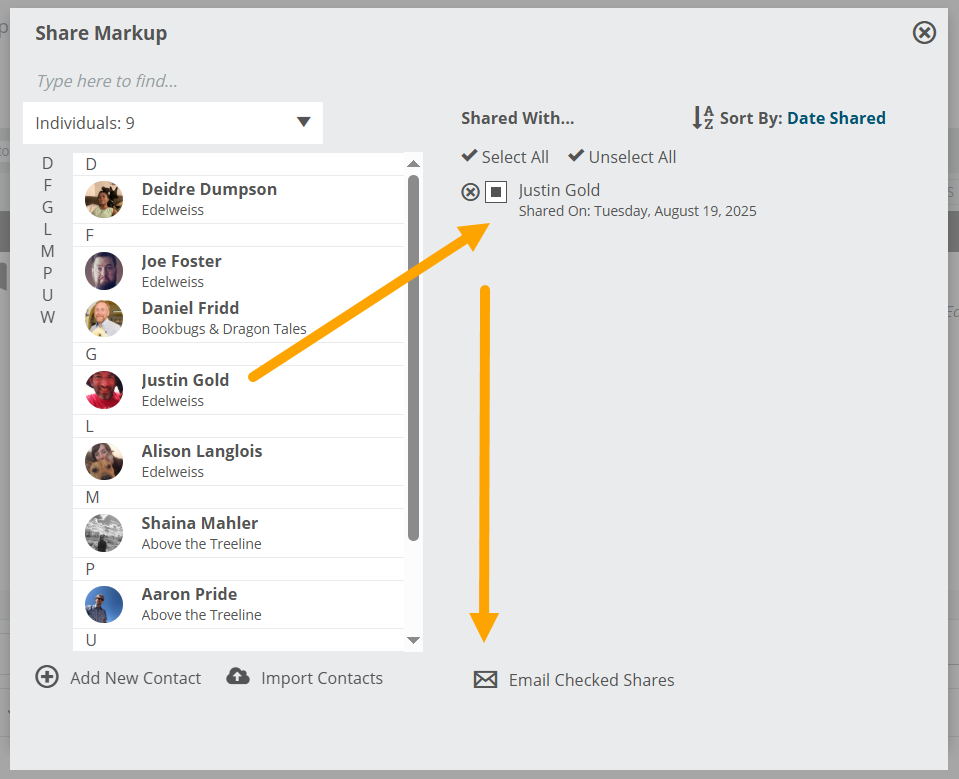
Task: Click Unselect All shares
Action: tap(622, 157)
